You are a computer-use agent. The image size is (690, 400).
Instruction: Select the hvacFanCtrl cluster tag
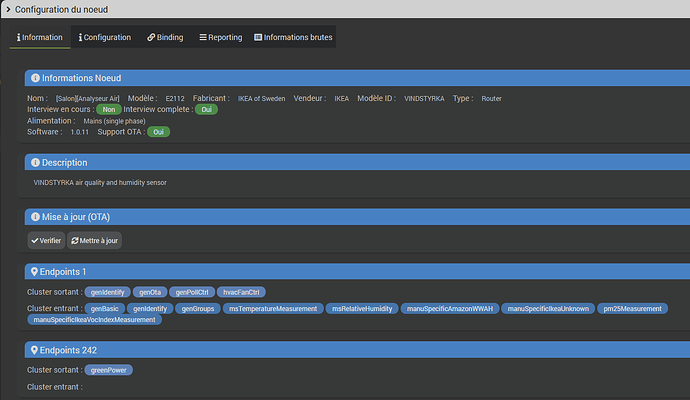coord(241,292)
